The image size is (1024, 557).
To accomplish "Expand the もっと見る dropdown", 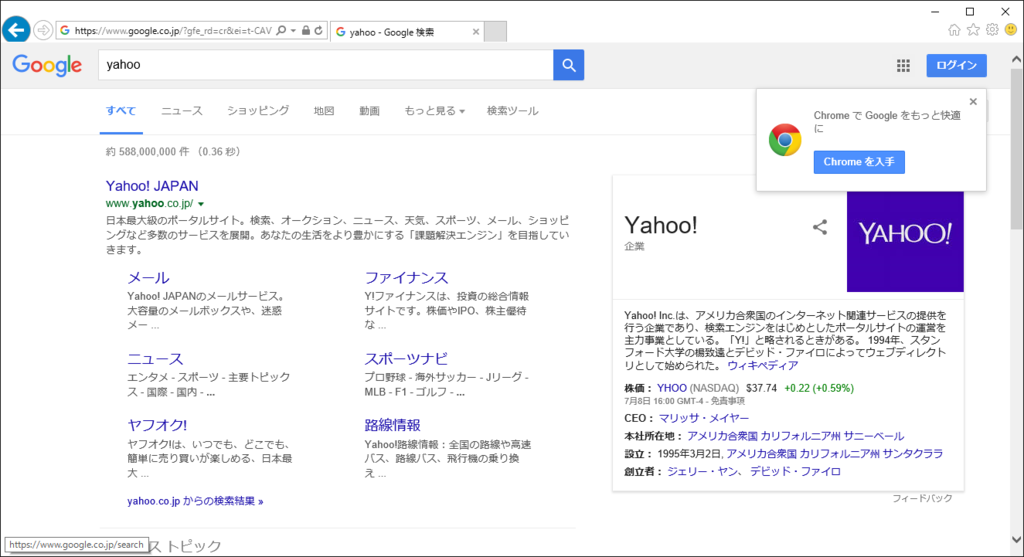I will [434, 111].
